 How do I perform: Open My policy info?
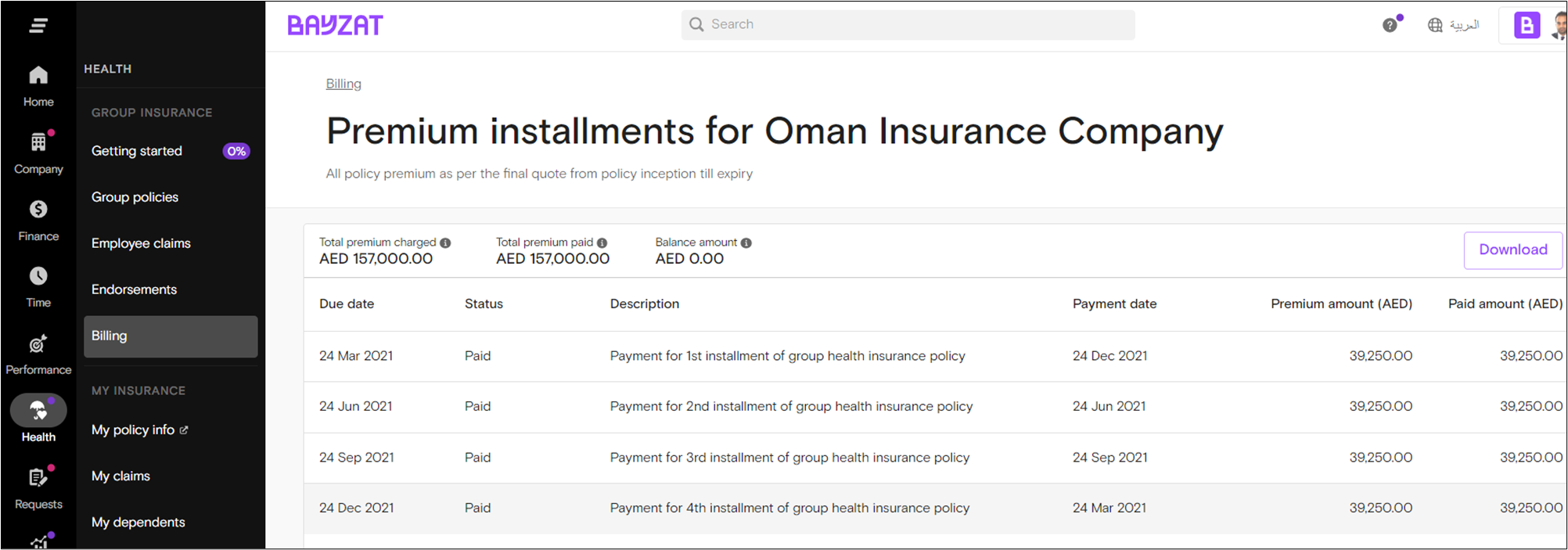click(133, 430)
